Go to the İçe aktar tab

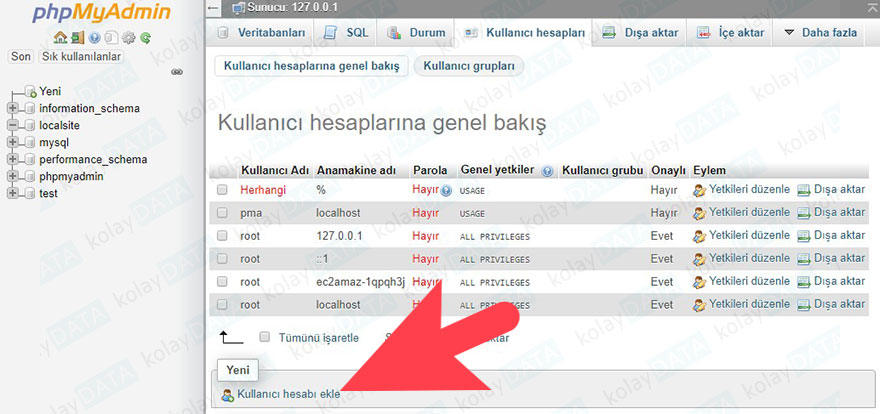tap(731, 33)
